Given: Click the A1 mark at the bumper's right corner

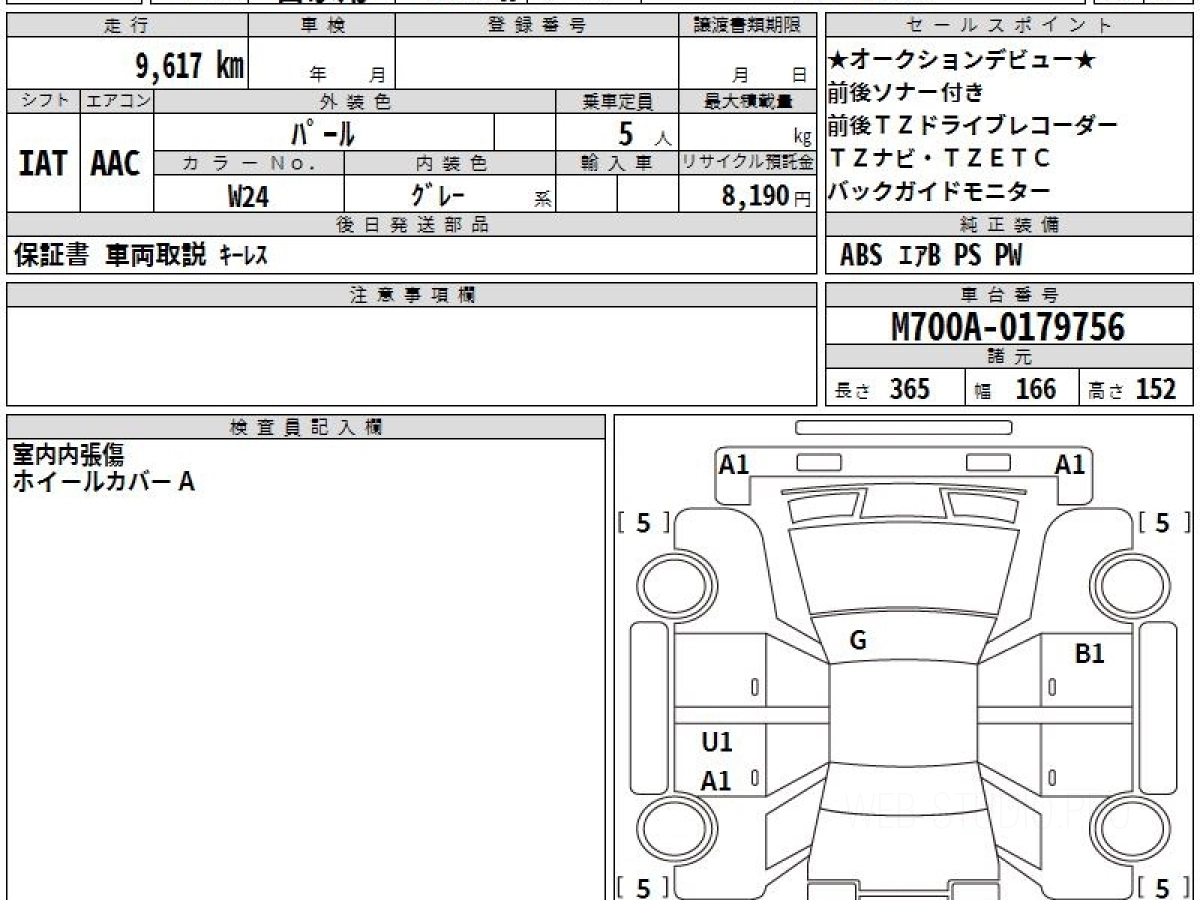Looking at the screenshot, I should coord(1070,464).
